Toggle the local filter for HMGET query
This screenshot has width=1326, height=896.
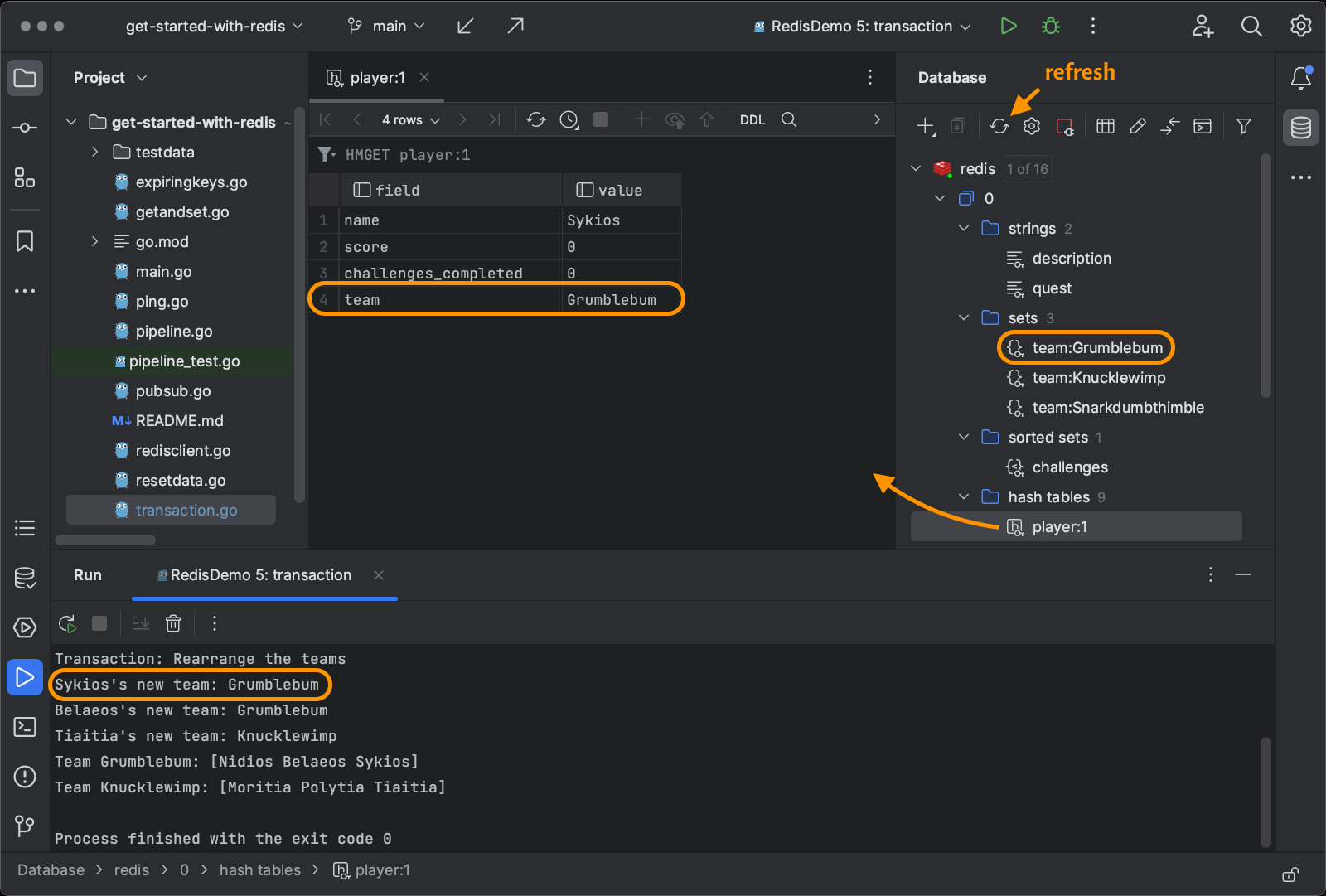click(327, 155)
